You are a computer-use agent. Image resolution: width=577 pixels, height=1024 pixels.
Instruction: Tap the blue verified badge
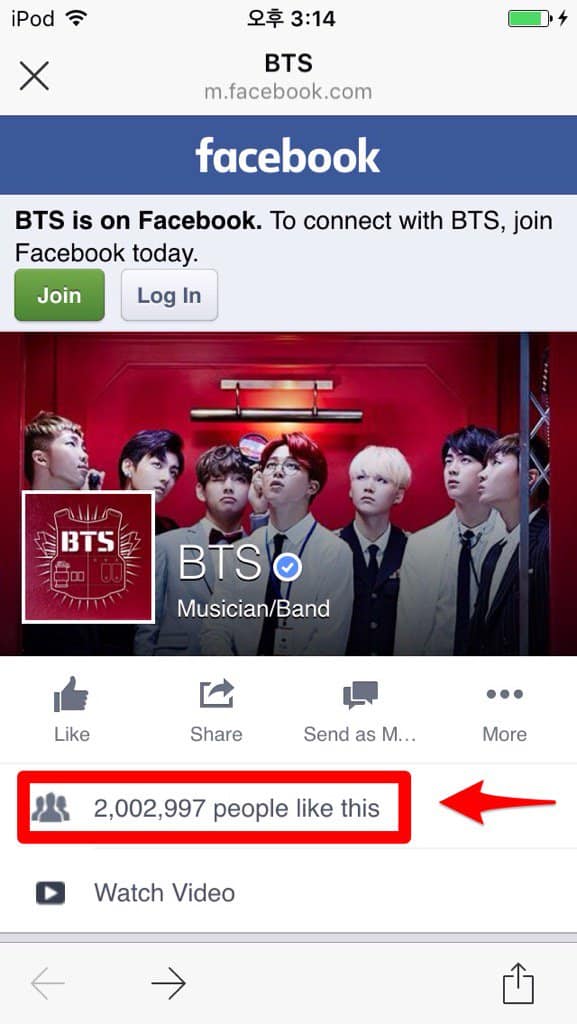click(287, 568)
